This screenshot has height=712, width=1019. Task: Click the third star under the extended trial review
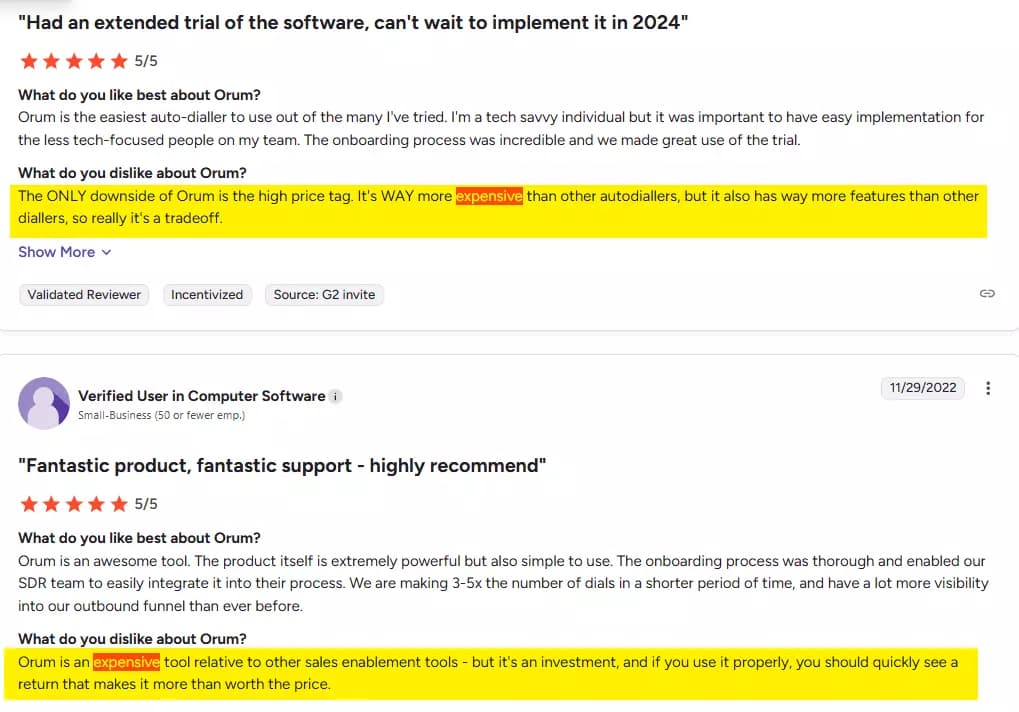73,60
